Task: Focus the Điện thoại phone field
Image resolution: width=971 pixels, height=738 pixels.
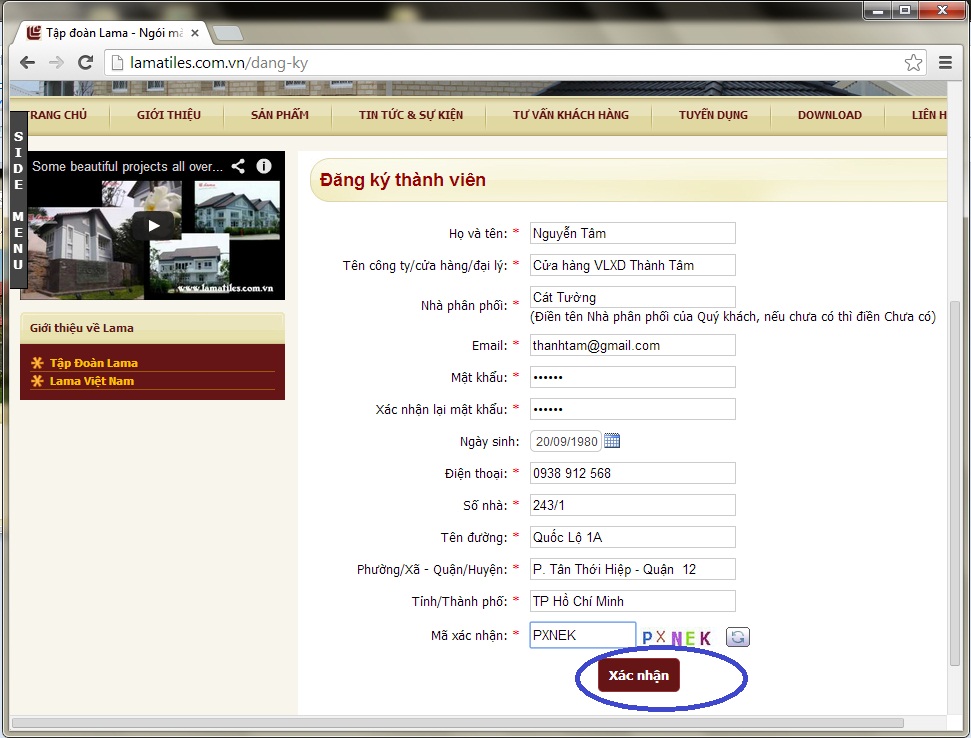Action: [x=632, y=473]
